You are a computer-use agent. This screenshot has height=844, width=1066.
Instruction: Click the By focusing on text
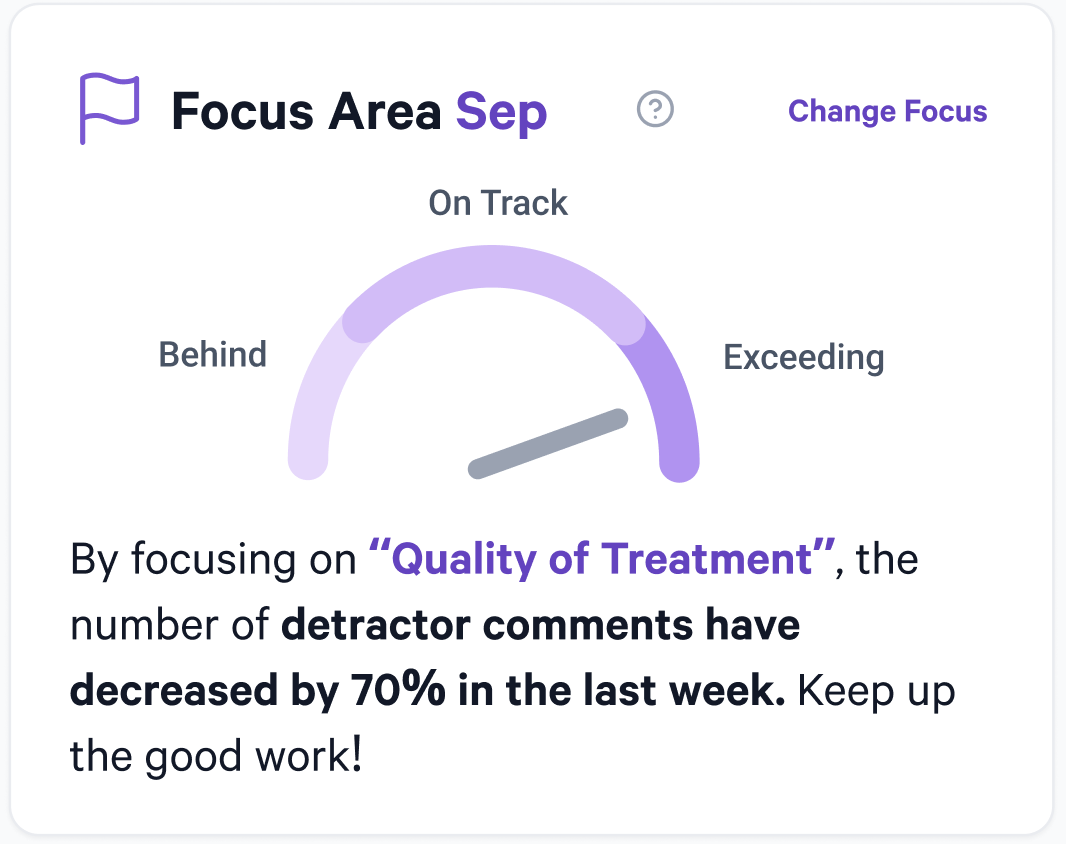coord(213,560)
